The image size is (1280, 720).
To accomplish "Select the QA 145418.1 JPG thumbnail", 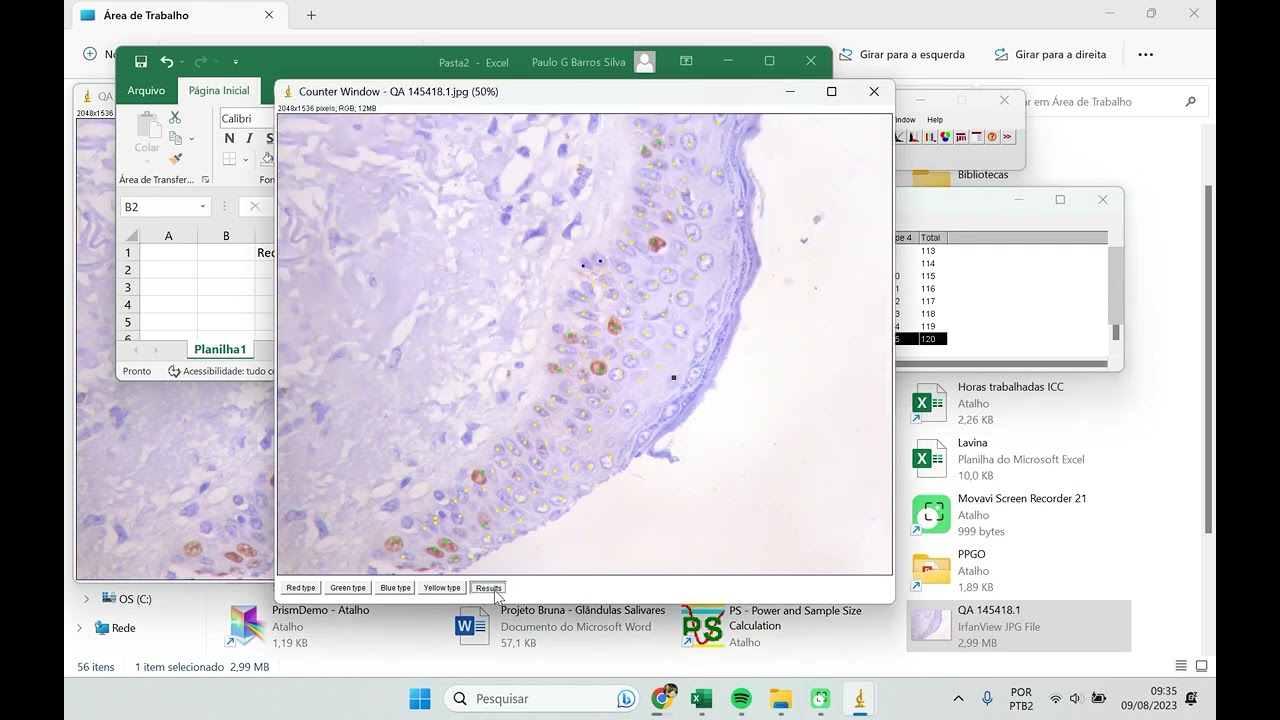I will click(931, 626).
